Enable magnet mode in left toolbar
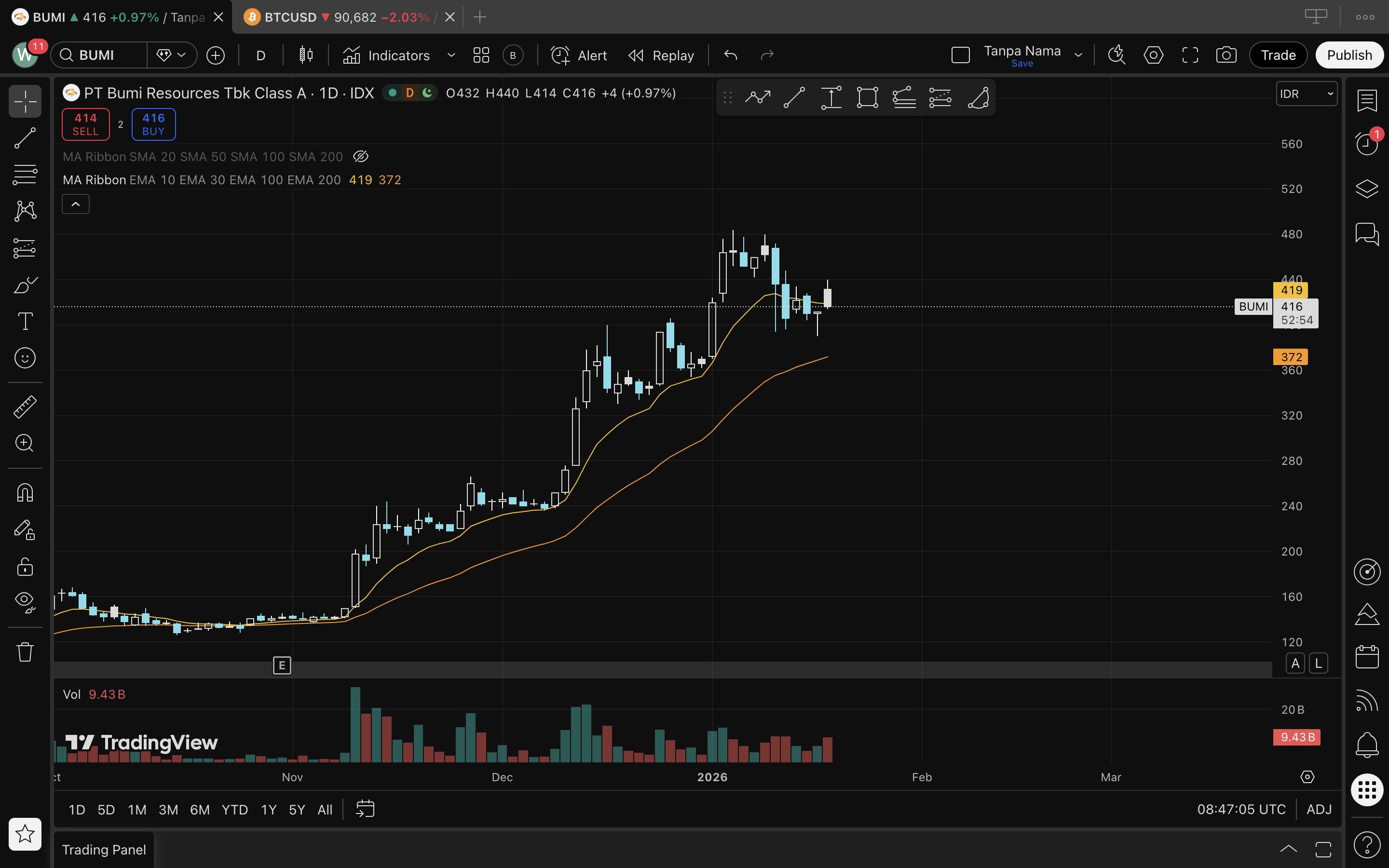1389x868 pixels. [25, 492]
